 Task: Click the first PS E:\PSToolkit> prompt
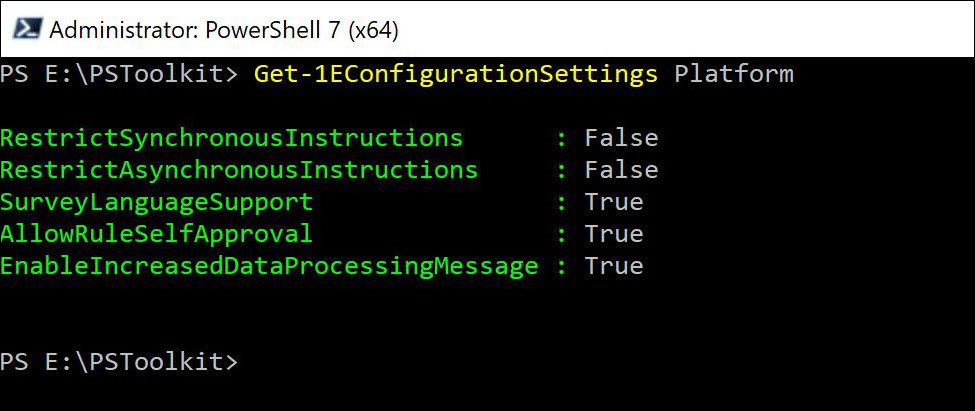(x=120, y=74)
